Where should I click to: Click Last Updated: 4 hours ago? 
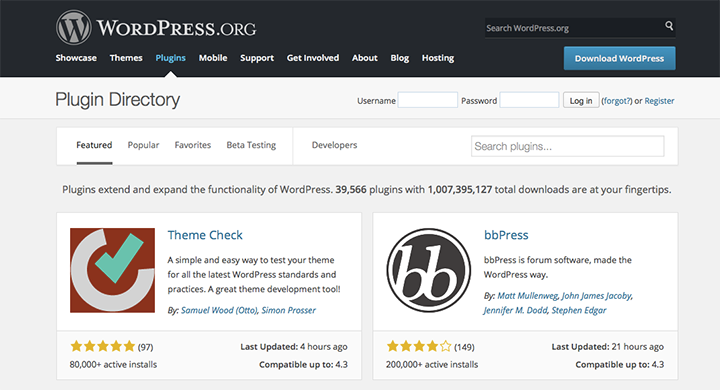click(x=294, y=347)
